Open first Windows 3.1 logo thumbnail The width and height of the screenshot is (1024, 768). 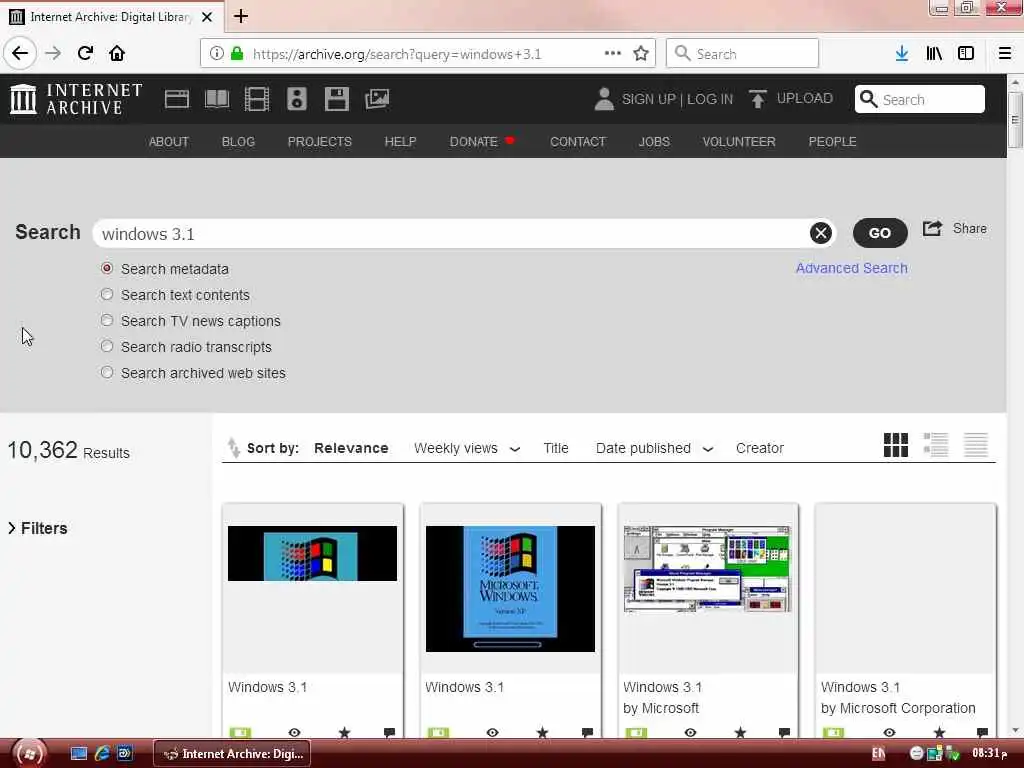tap(312, 553)
